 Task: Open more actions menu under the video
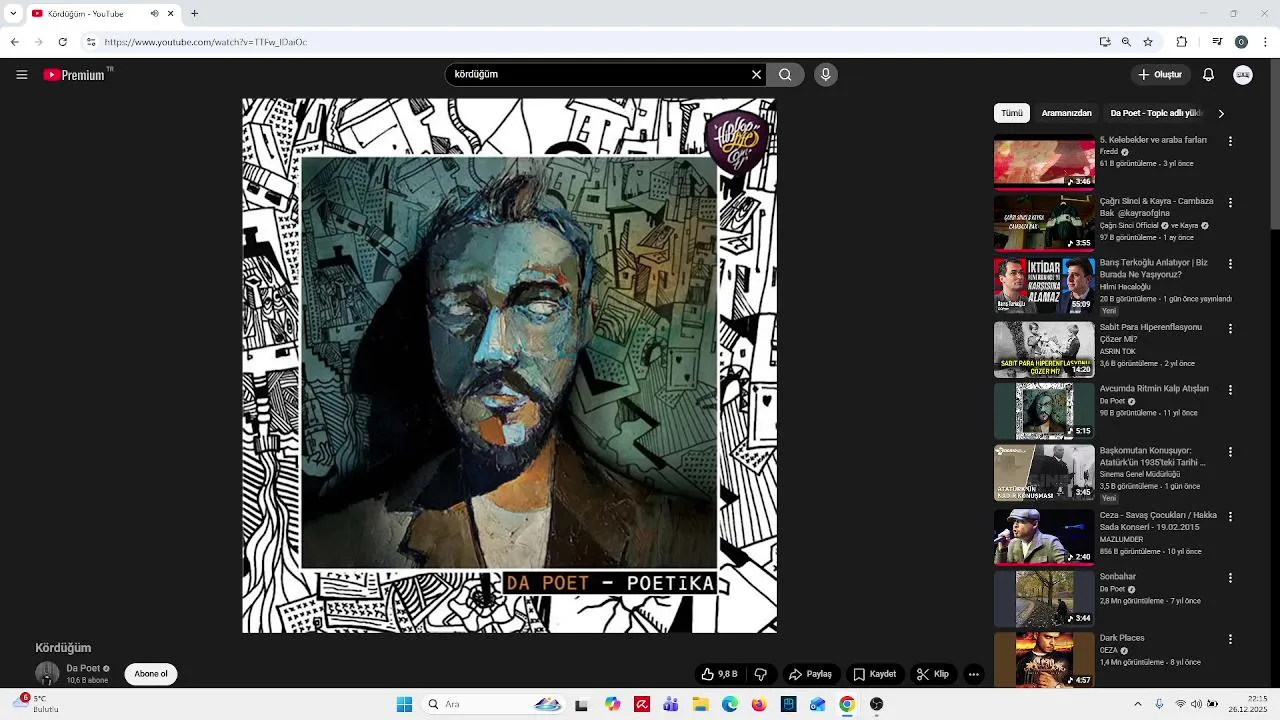coord(973,674)
